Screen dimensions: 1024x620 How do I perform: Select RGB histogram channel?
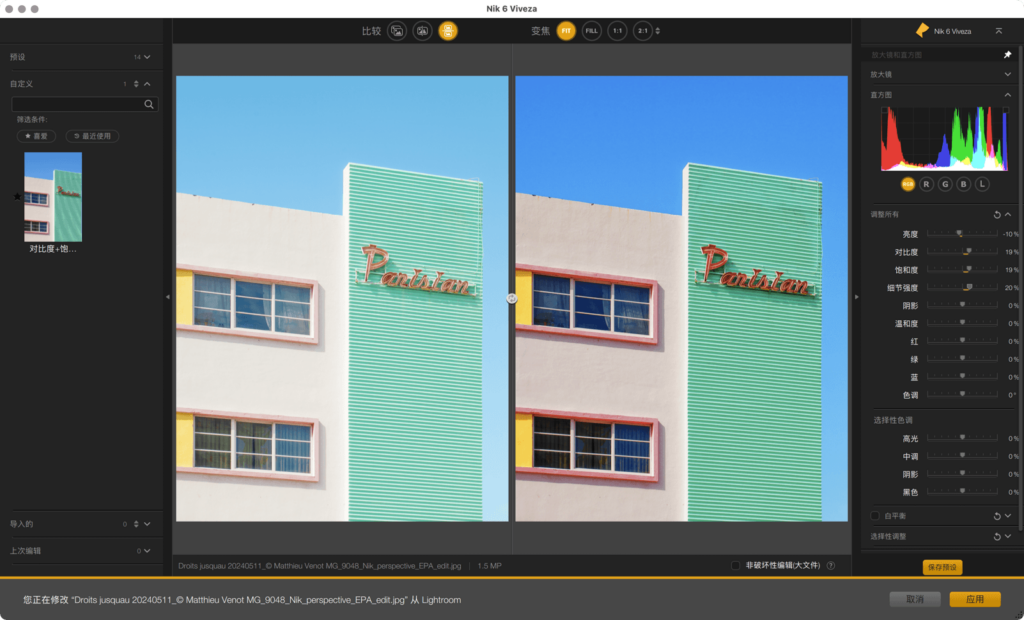click(908, 184)
